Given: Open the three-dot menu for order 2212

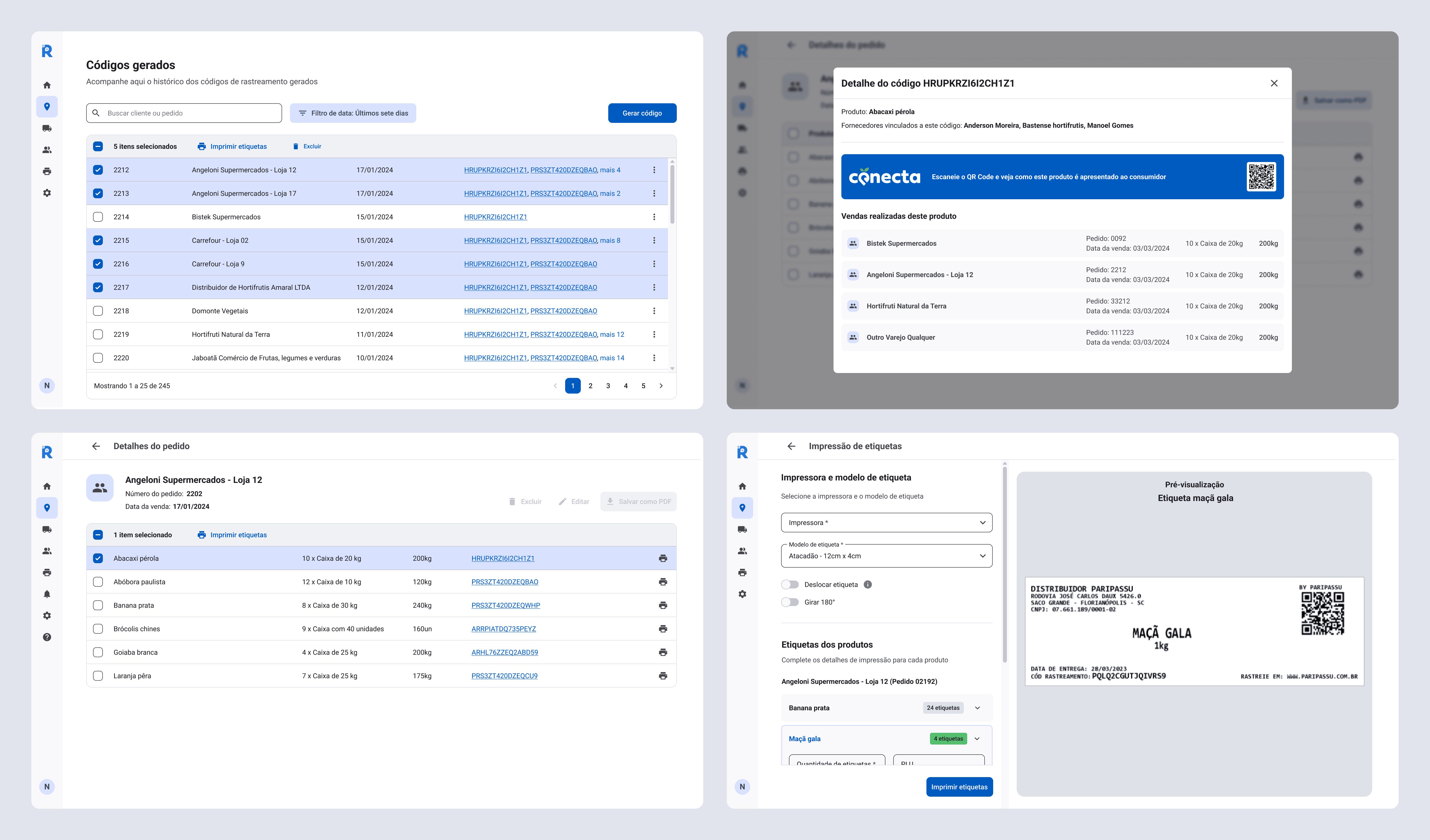Looking at the screenshot, I should click(654, 170).
